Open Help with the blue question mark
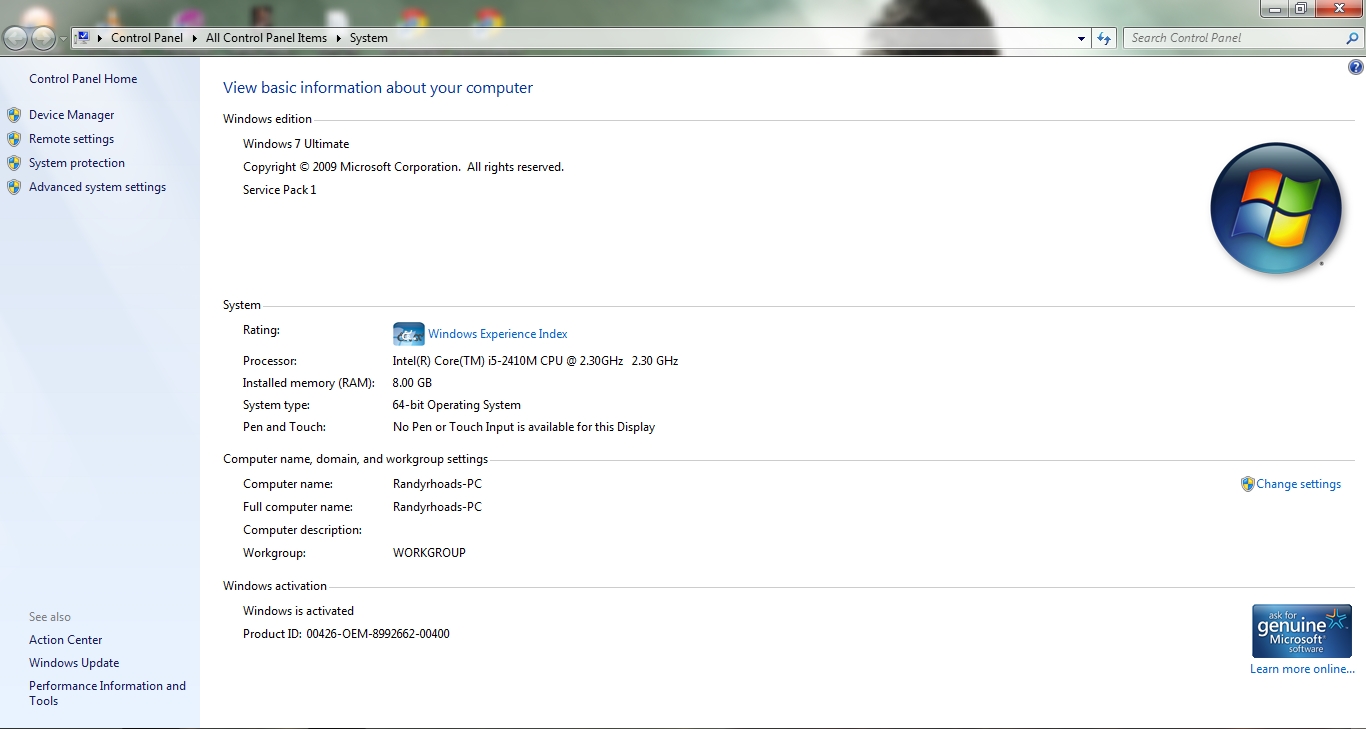The height and width of the screenshot is (729, 1366). (x=1356, y=67)
